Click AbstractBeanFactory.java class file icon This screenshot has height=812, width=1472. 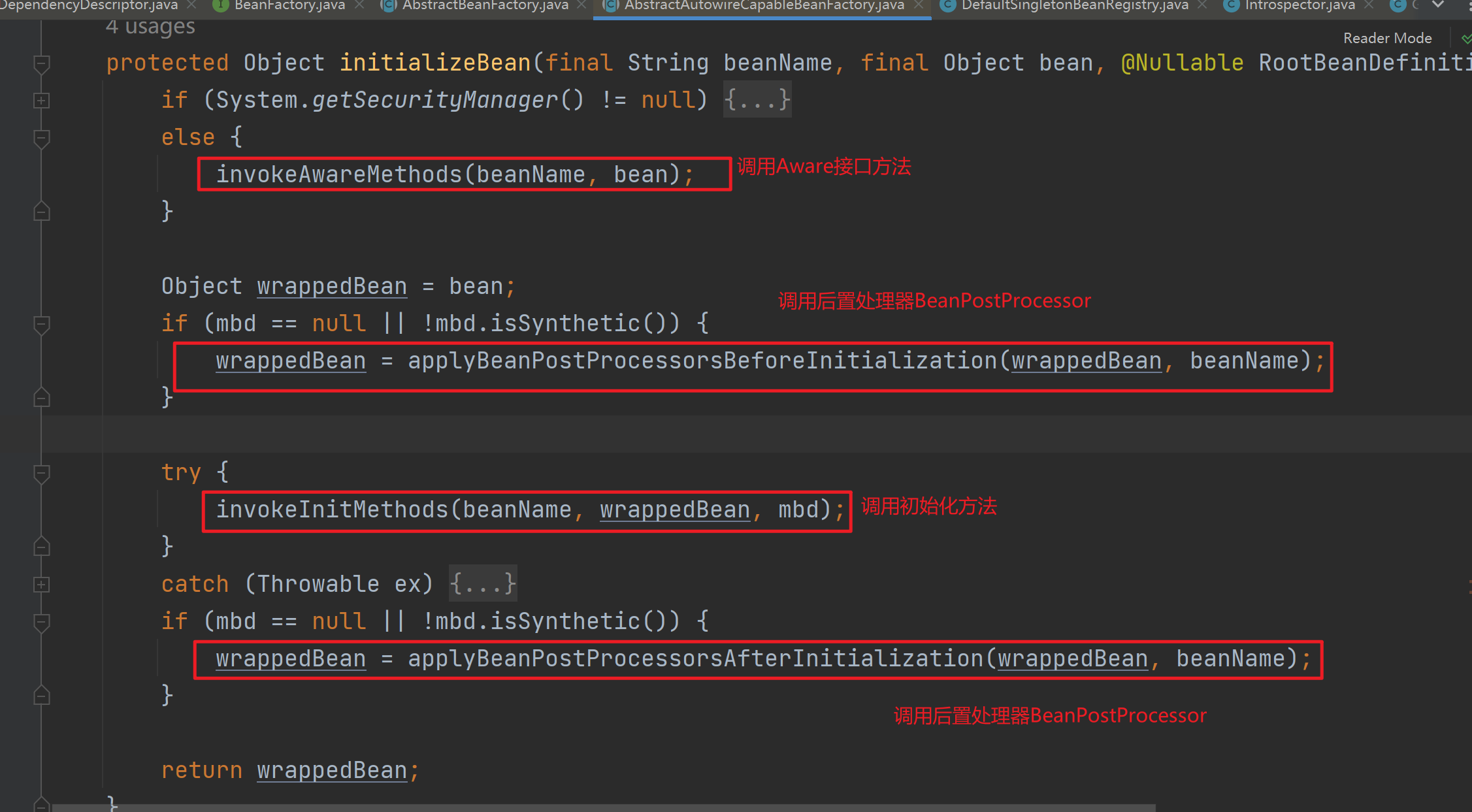point(388,5)
